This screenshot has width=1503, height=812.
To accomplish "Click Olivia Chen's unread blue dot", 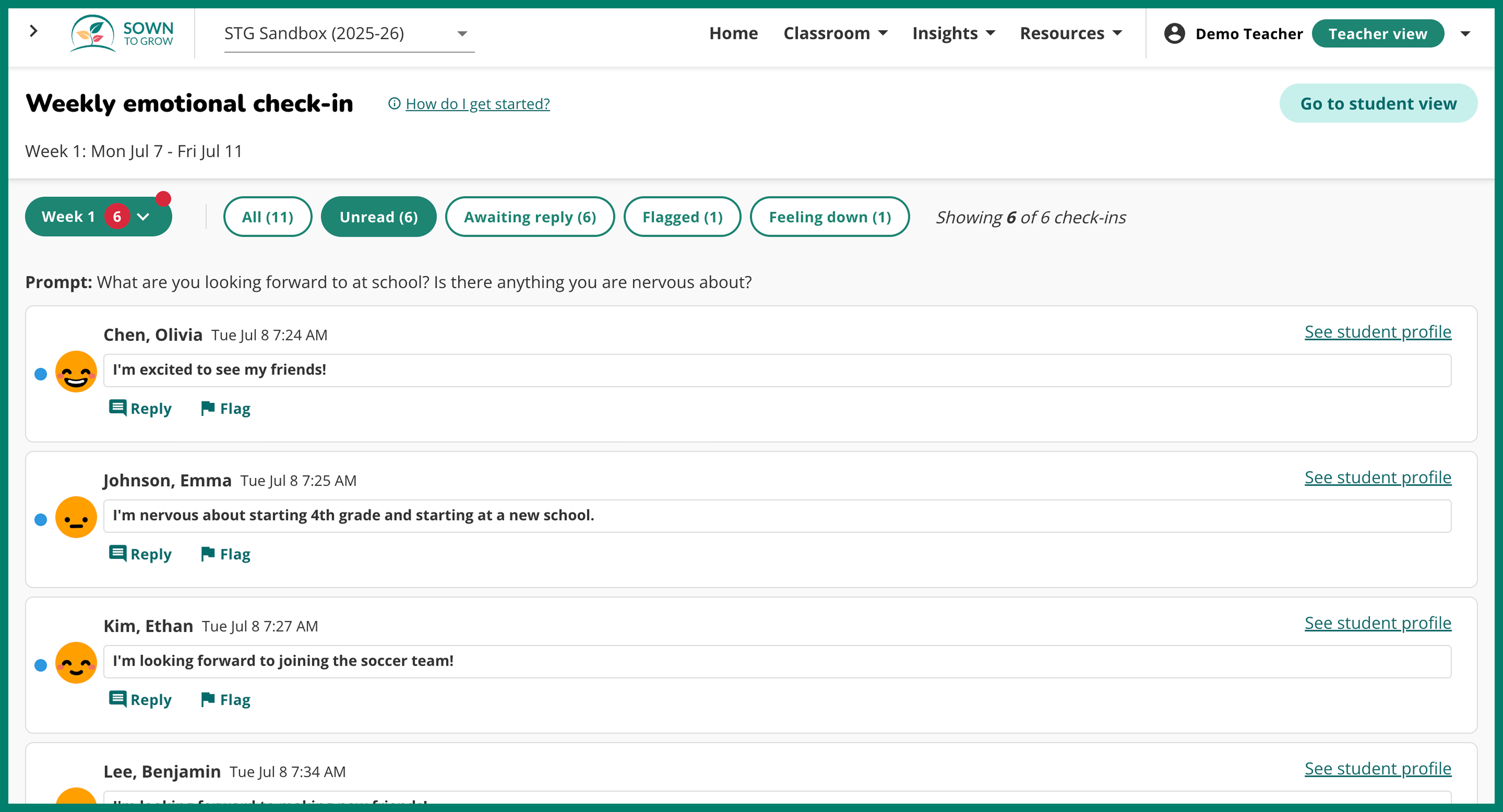I will pyautogui.click(x=41, y=374).
